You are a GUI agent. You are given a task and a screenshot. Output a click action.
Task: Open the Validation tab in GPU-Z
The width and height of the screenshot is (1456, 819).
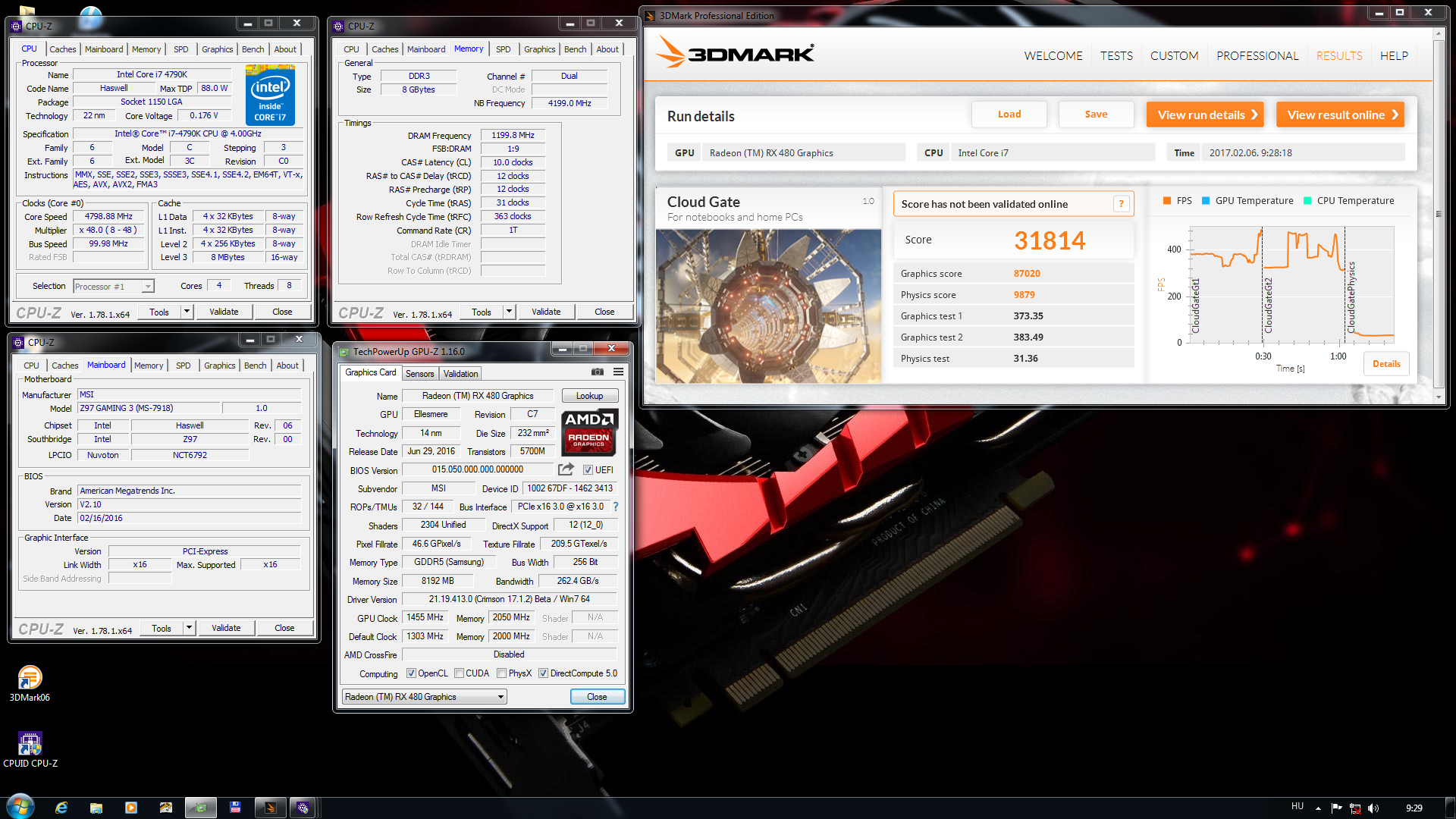460,374
